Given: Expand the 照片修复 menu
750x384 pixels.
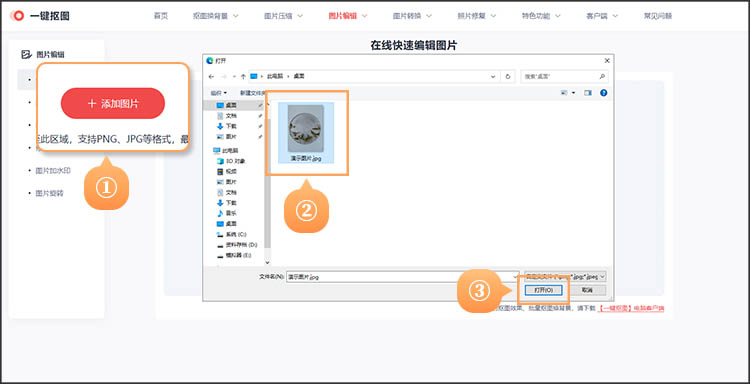Looking at the screenshot, I should (477, 16).
